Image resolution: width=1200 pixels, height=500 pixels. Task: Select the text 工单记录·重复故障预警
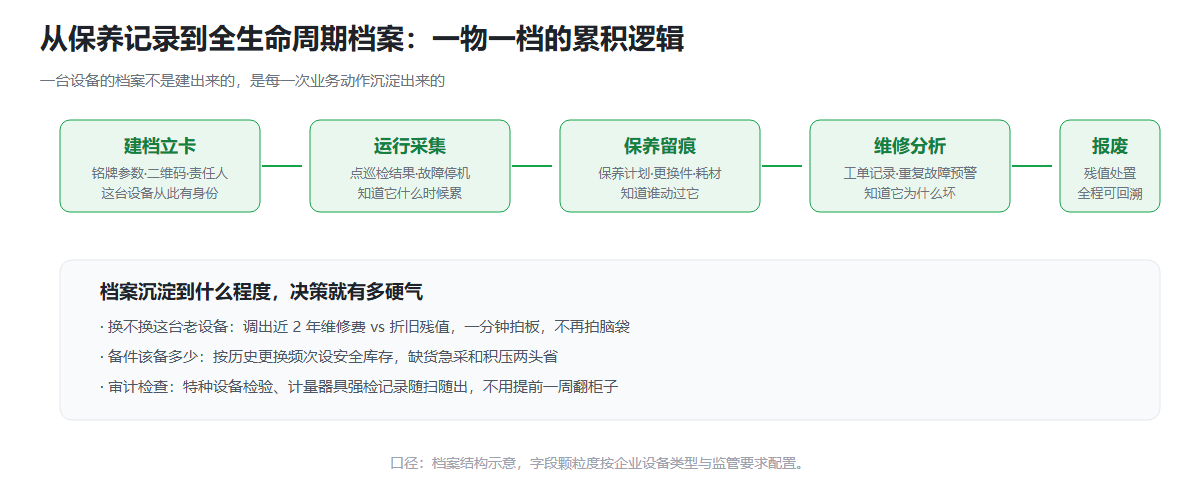910,173
